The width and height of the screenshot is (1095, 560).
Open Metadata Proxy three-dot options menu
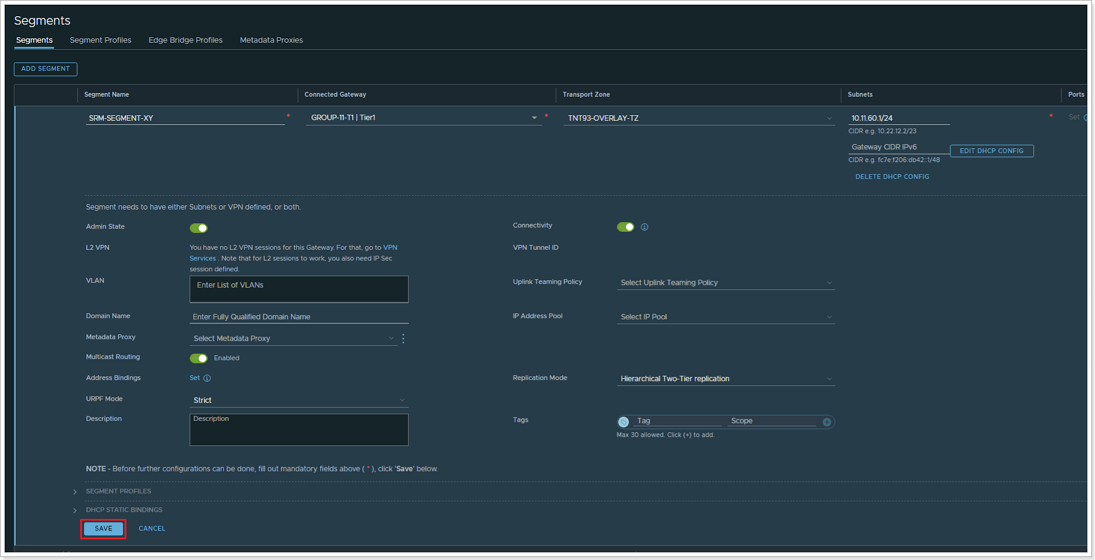coord(403,339)
